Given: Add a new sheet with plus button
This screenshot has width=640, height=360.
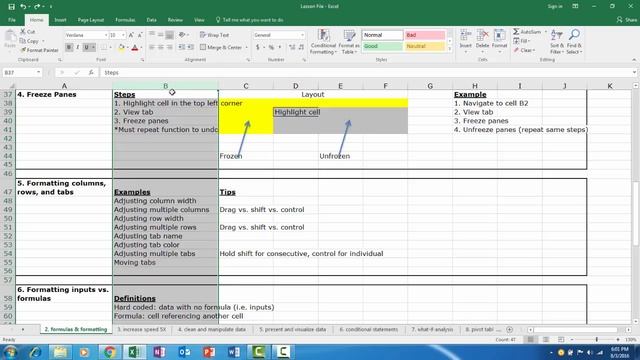Looking at the screenshot, I should pyautogui.click(x=509, y=329).
